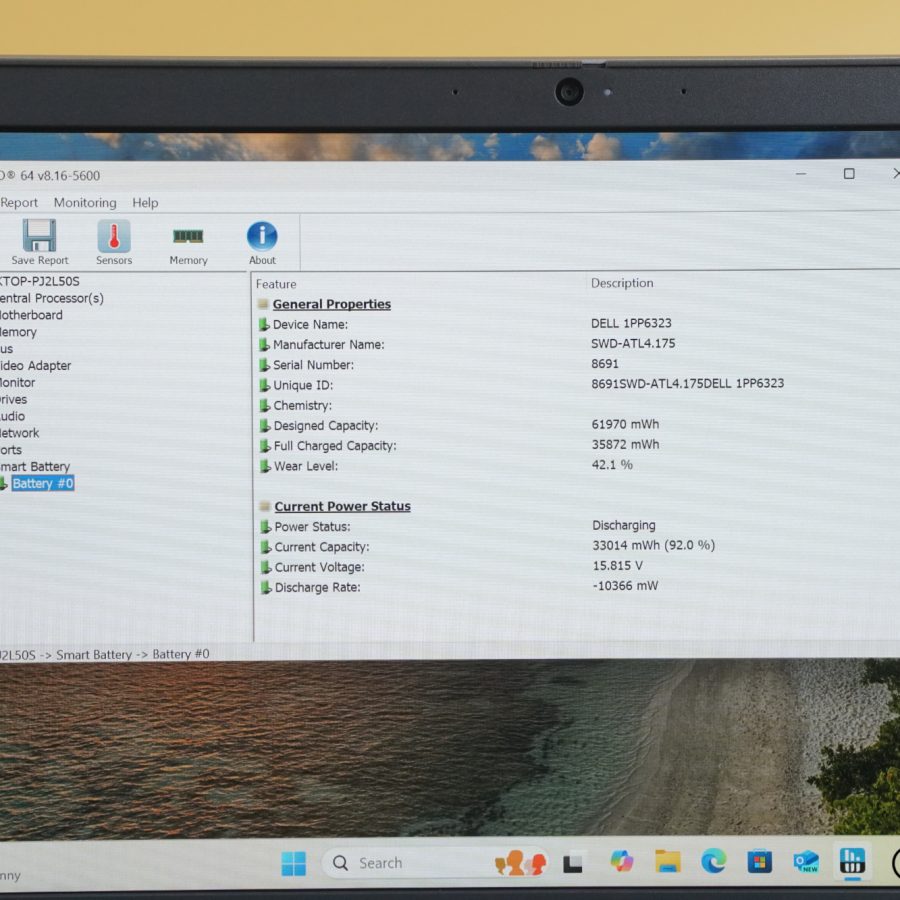Click the Save Report floppy icon
Image resolution: width=900 pixels, height=900 pixels.
[39, 235]
